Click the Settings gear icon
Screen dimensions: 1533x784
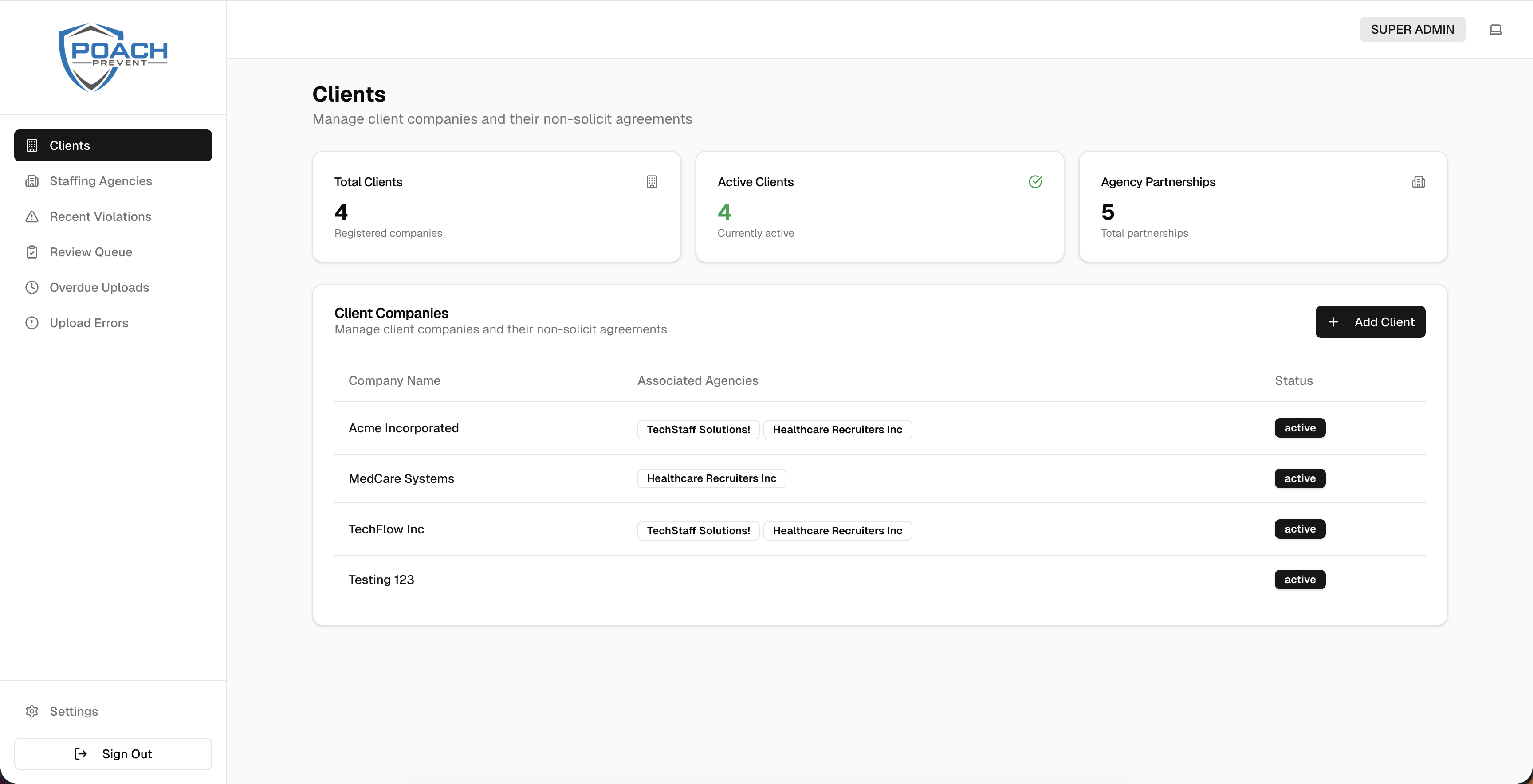[x=32, y=711]
